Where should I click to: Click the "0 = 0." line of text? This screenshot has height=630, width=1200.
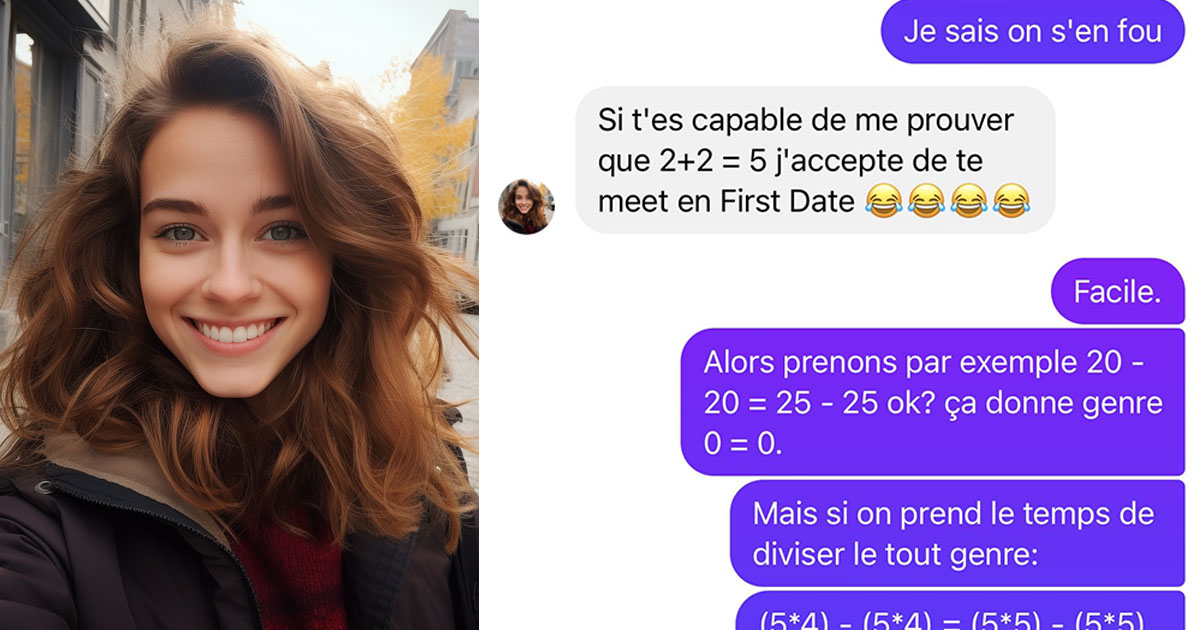(x=742, y=443)
